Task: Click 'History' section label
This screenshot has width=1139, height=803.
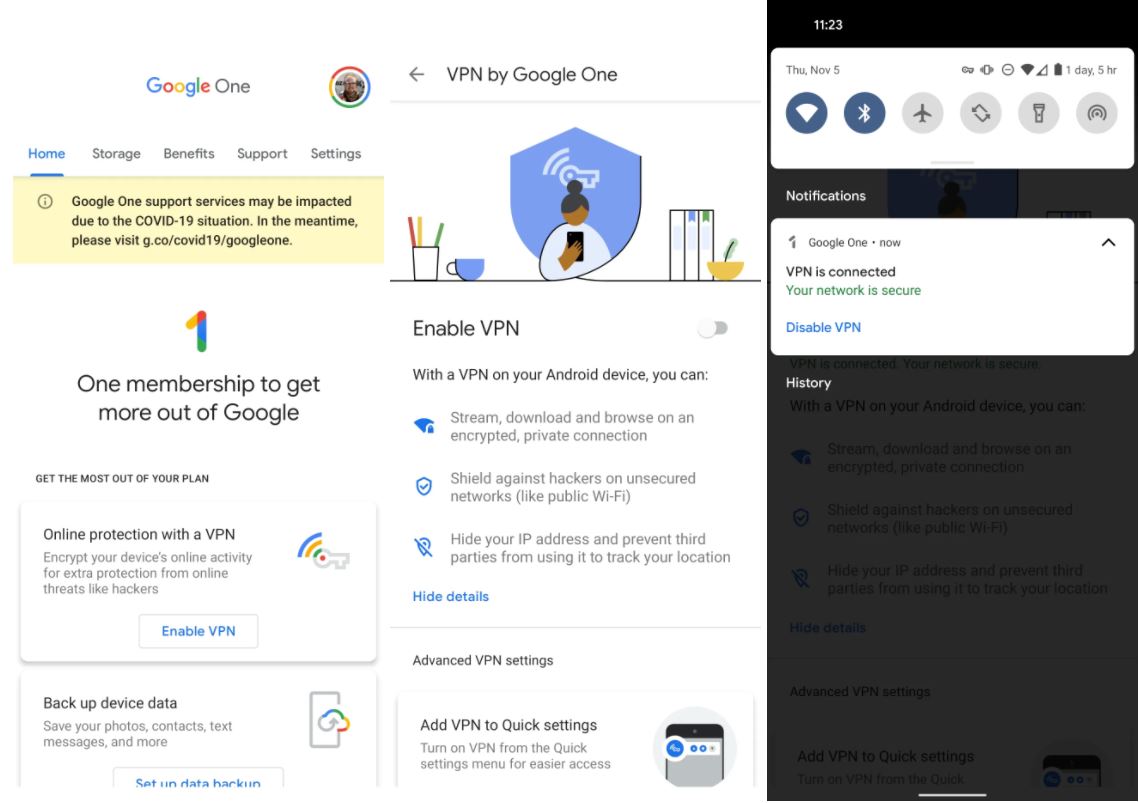Action: [808, 382]
